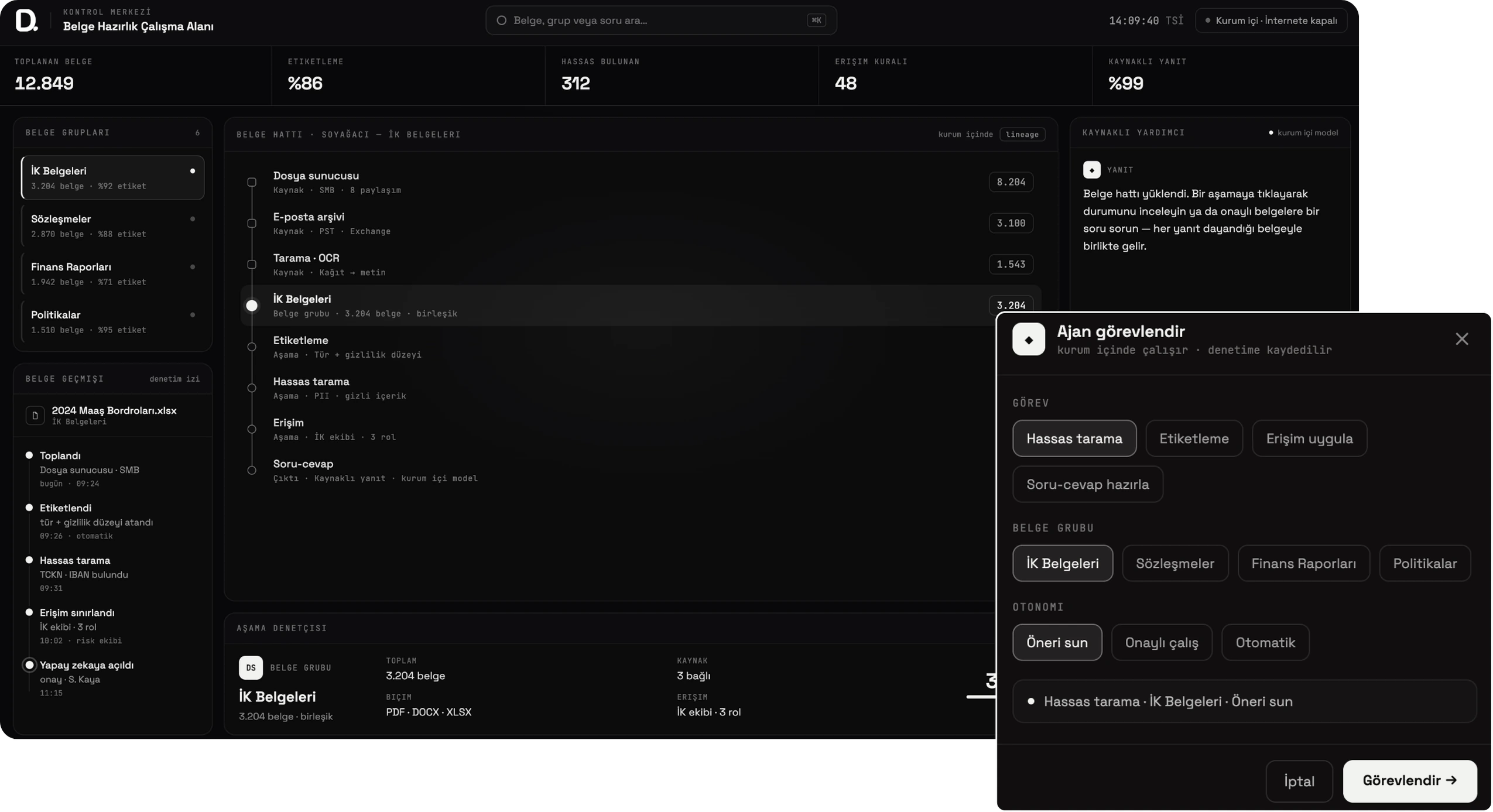Choose Soru-cevap hazırla task option
The image size is (1493, 812).
pyautogui.click(x=1087, y=484)
